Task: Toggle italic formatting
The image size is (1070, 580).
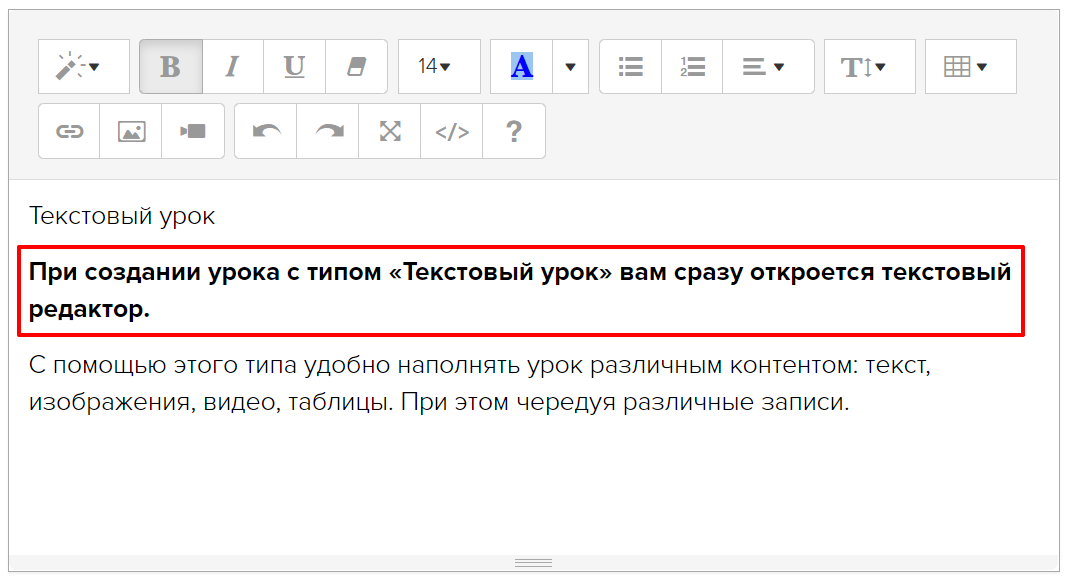Action: [233, 67]
